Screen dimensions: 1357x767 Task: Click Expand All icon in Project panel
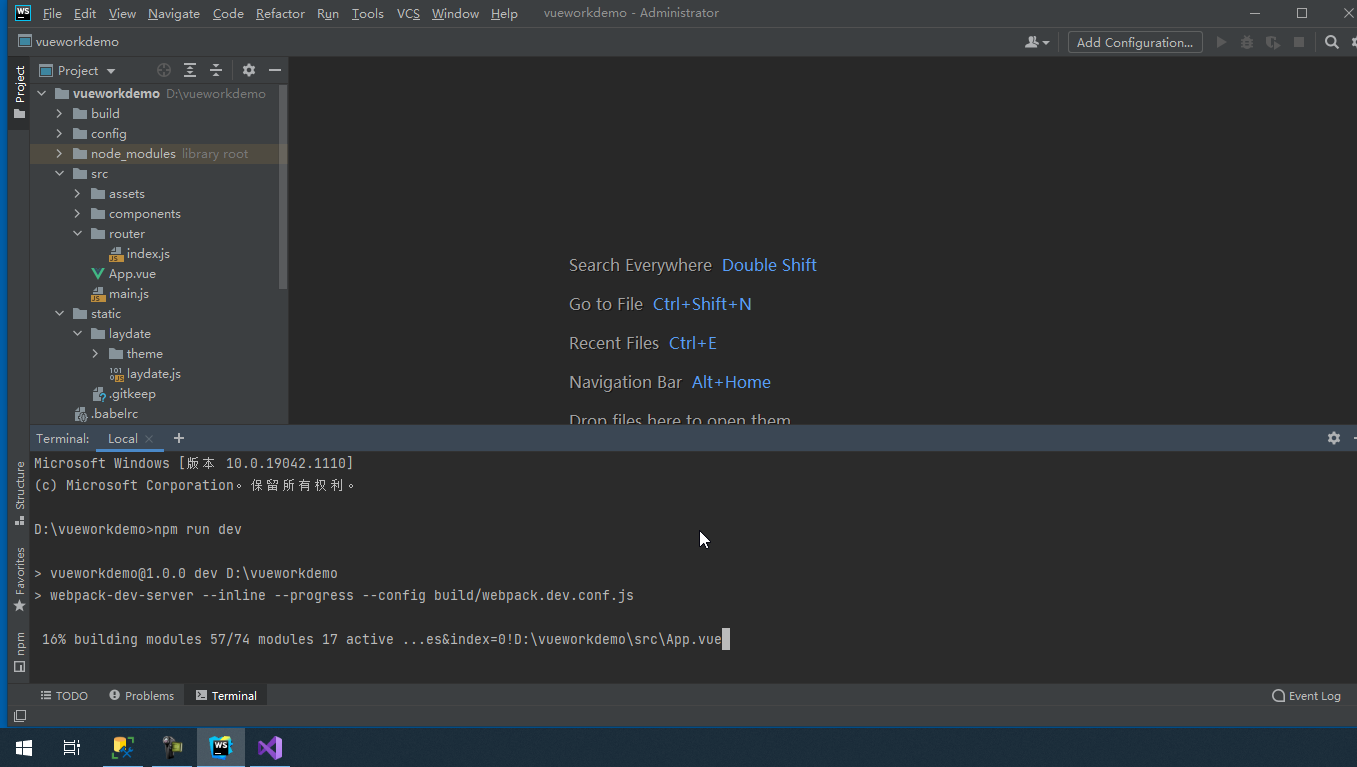190,70
